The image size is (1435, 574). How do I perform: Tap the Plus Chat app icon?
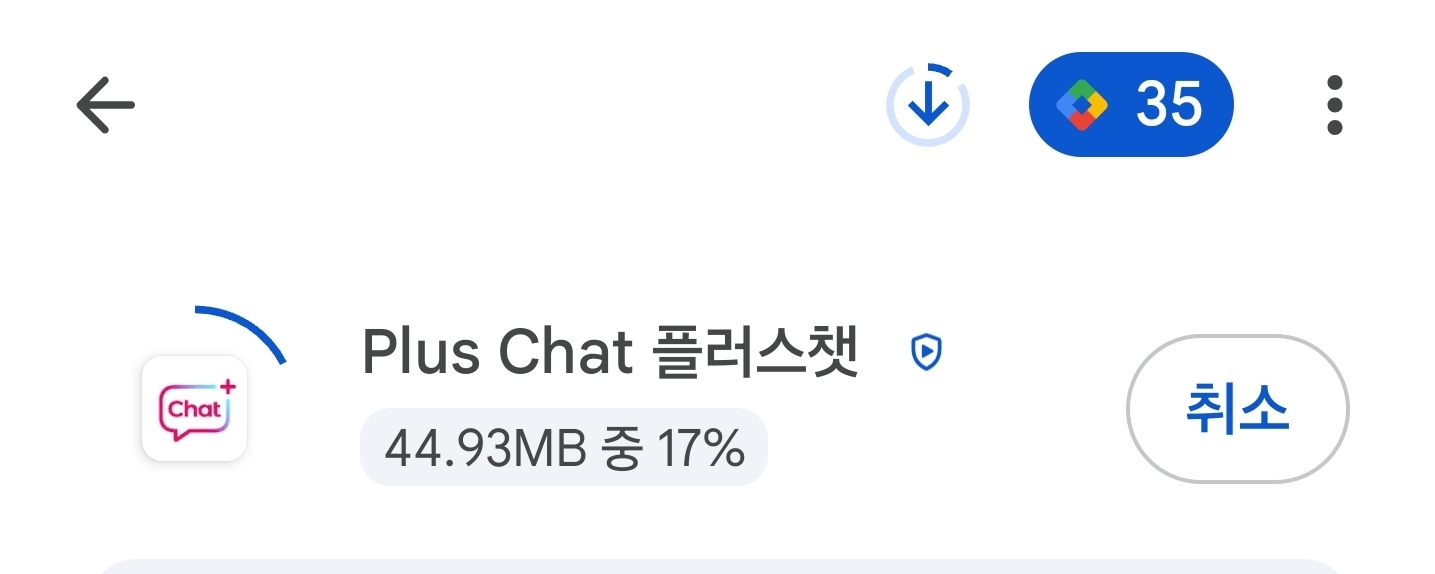194,408
